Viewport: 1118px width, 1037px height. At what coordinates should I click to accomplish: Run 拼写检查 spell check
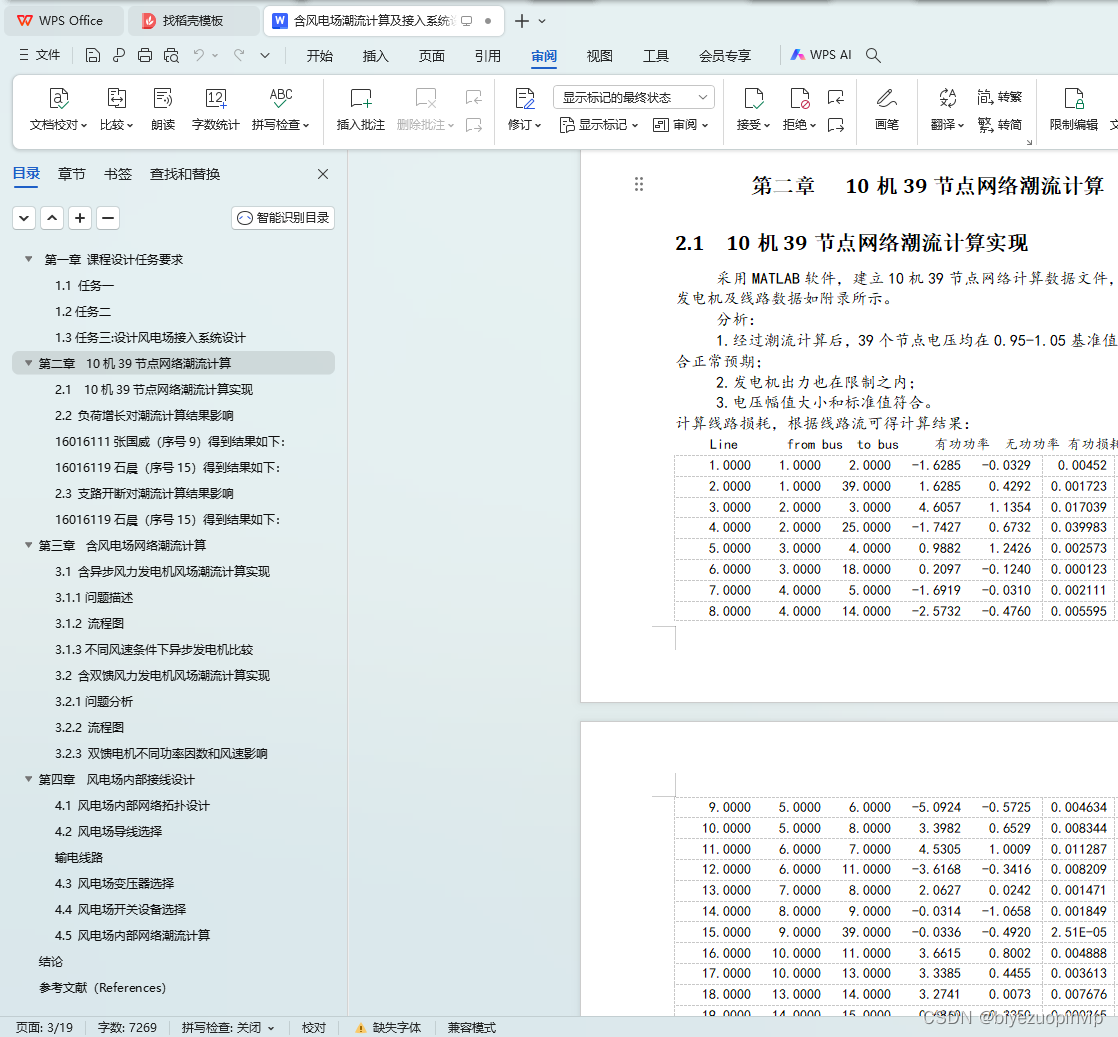point(280,109)
